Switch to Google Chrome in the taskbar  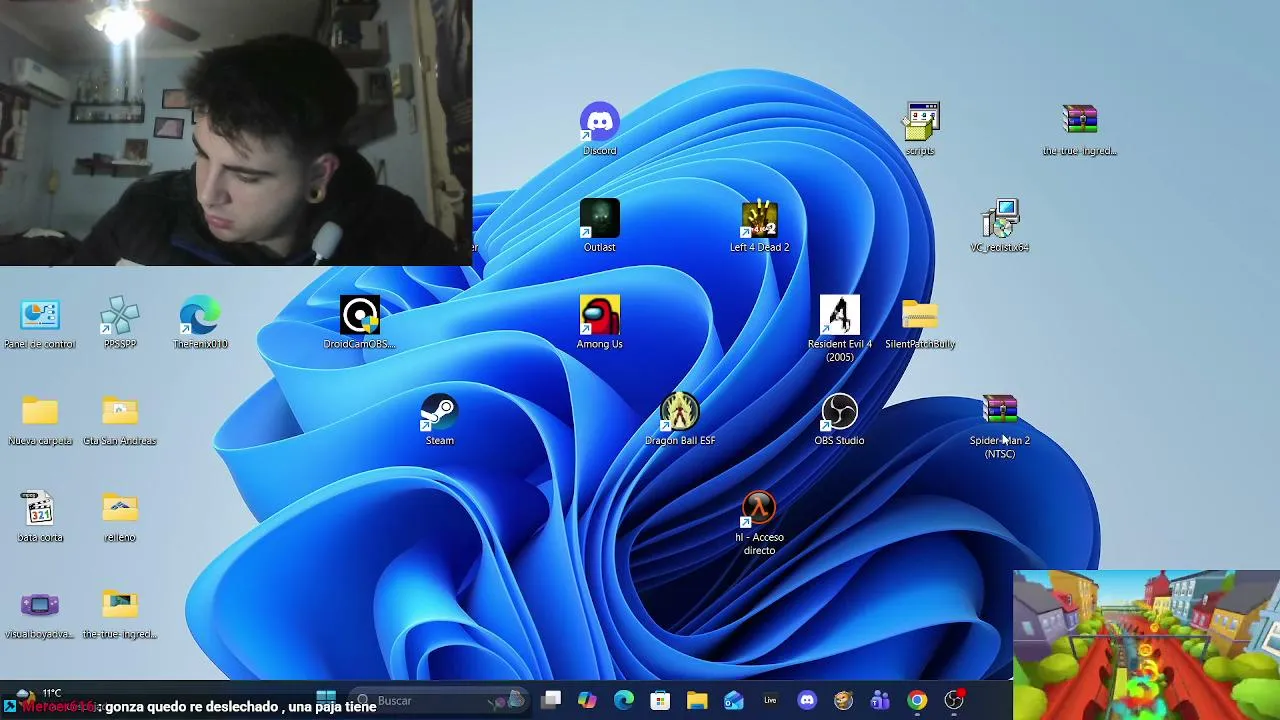click(x=917, y=701)
